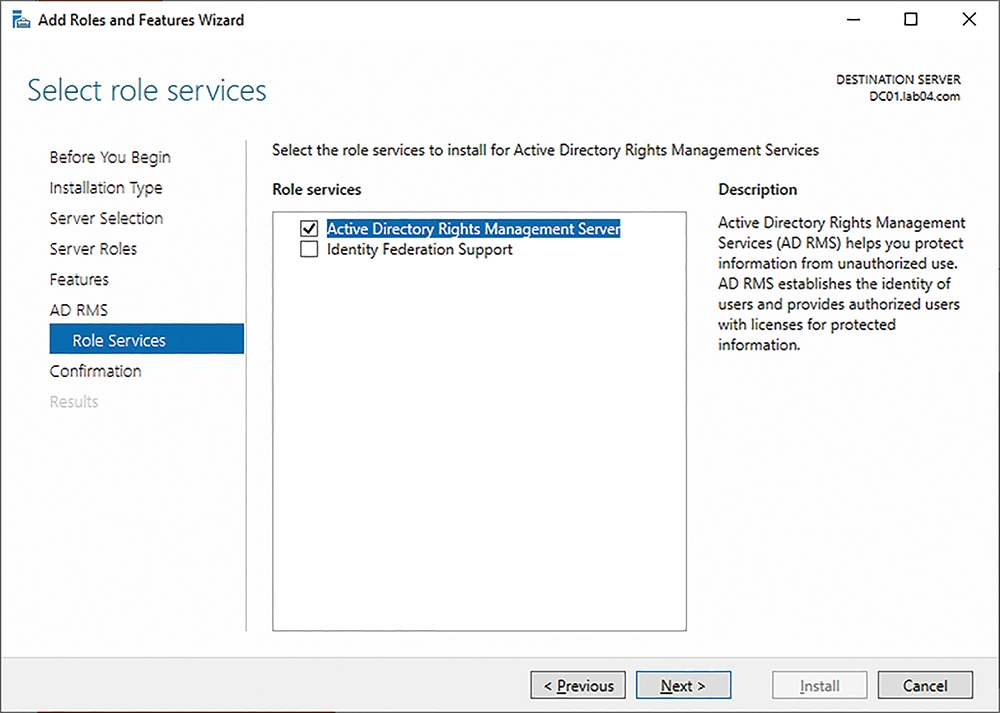Cancel the wizard
The image size is (1000, 713).
tap(925, 686)
